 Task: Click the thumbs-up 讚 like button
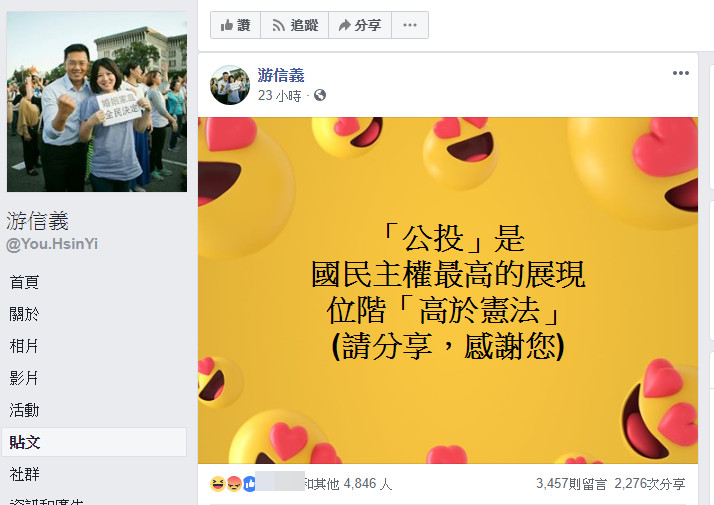click(x=235, y=25)
